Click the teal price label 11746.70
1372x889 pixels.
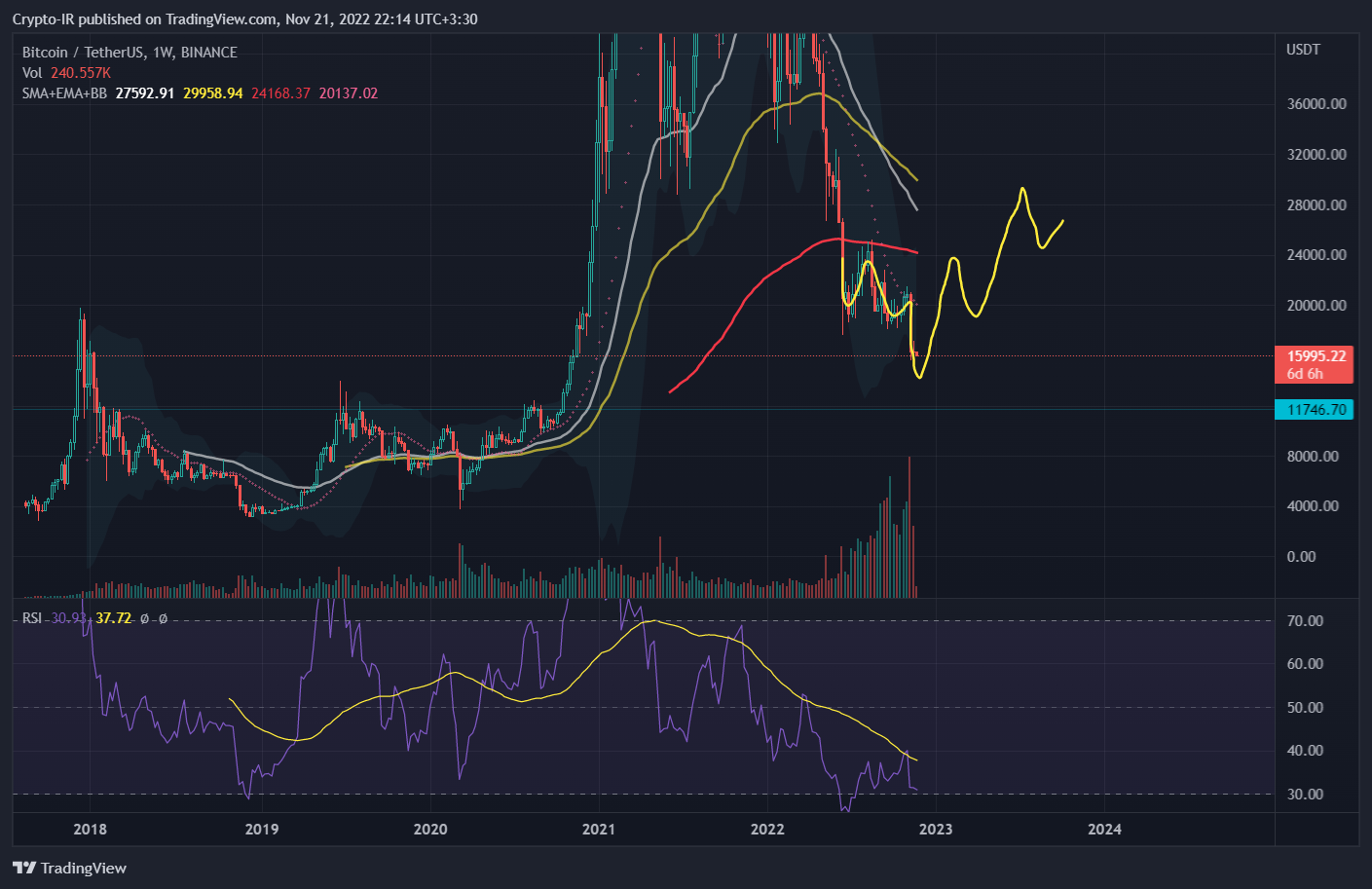pos(1316,410)
